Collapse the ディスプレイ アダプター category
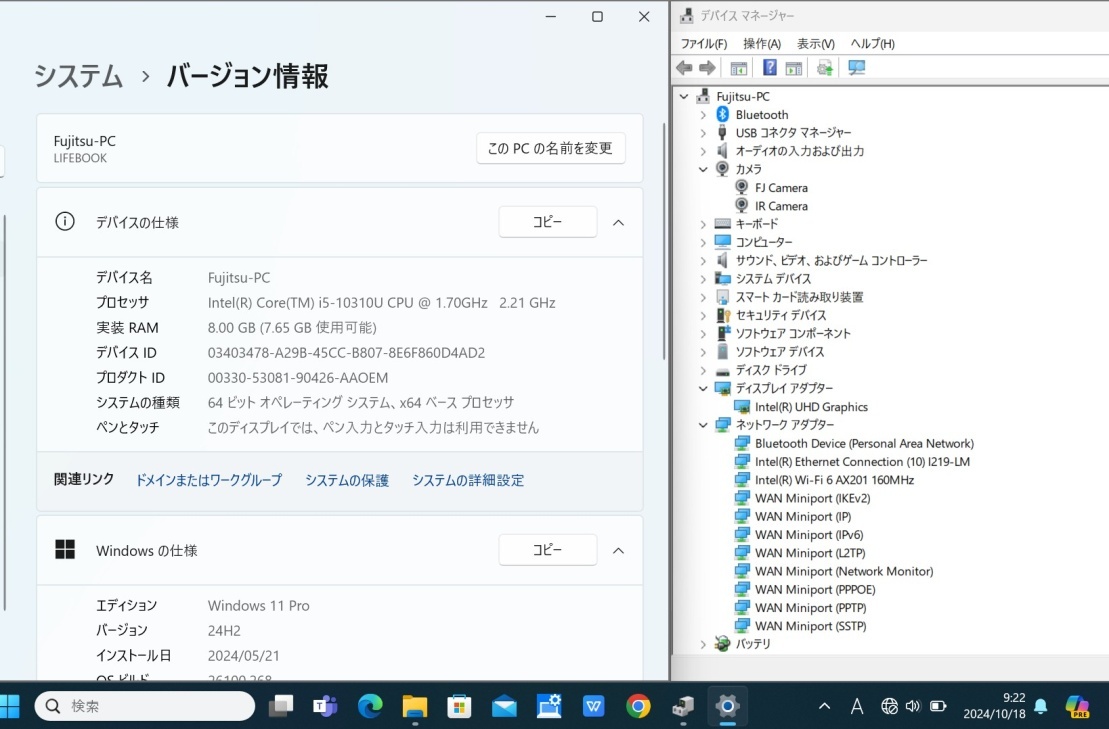 click(703, 388)
